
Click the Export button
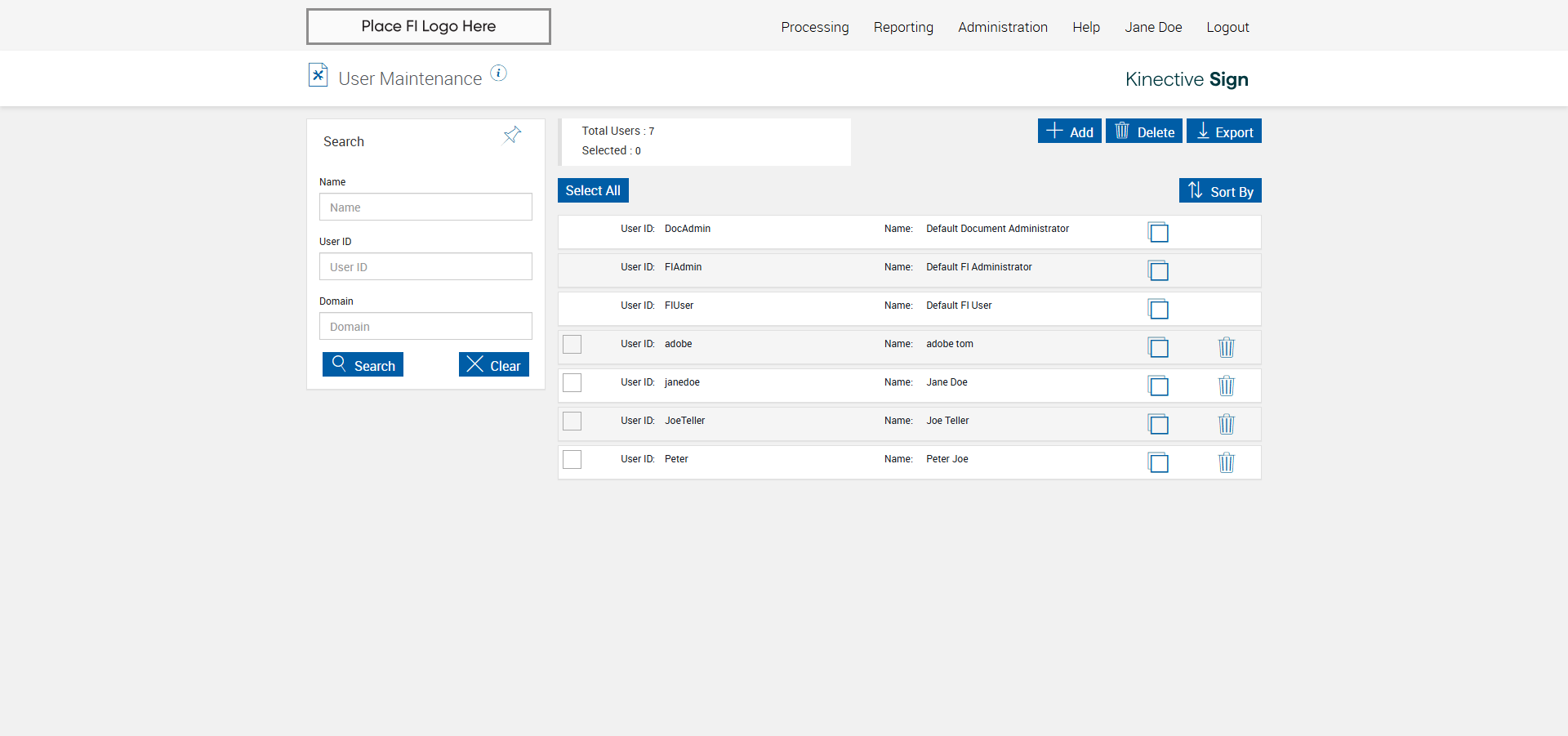coord(1224,131)
